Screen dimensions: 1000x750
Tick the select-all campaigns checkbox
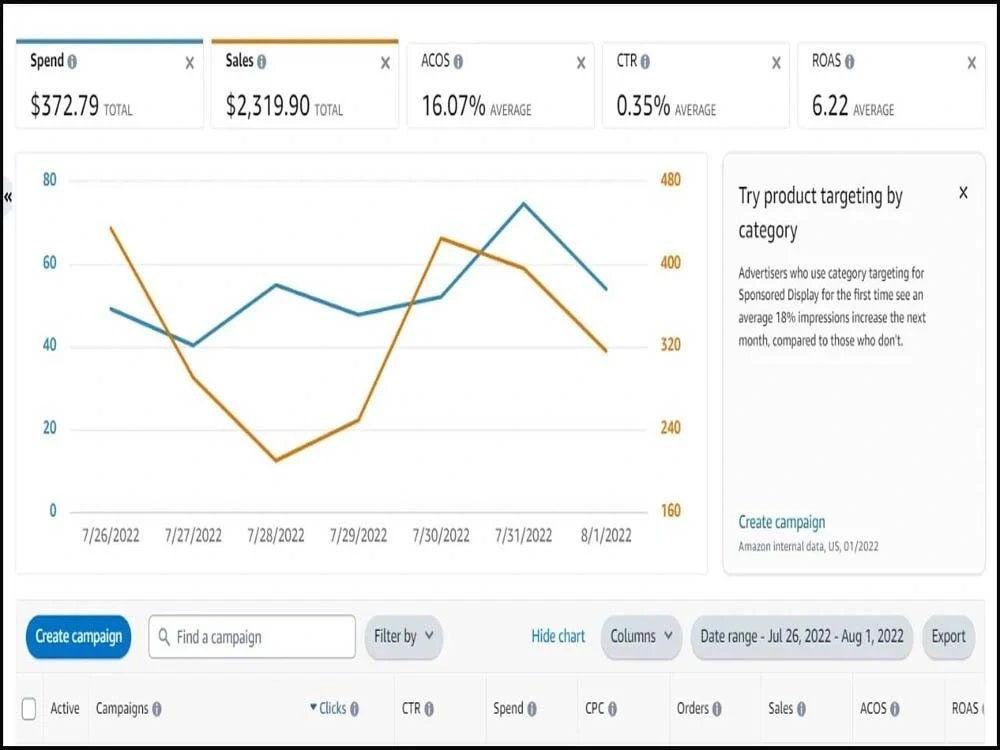[29, 709]
